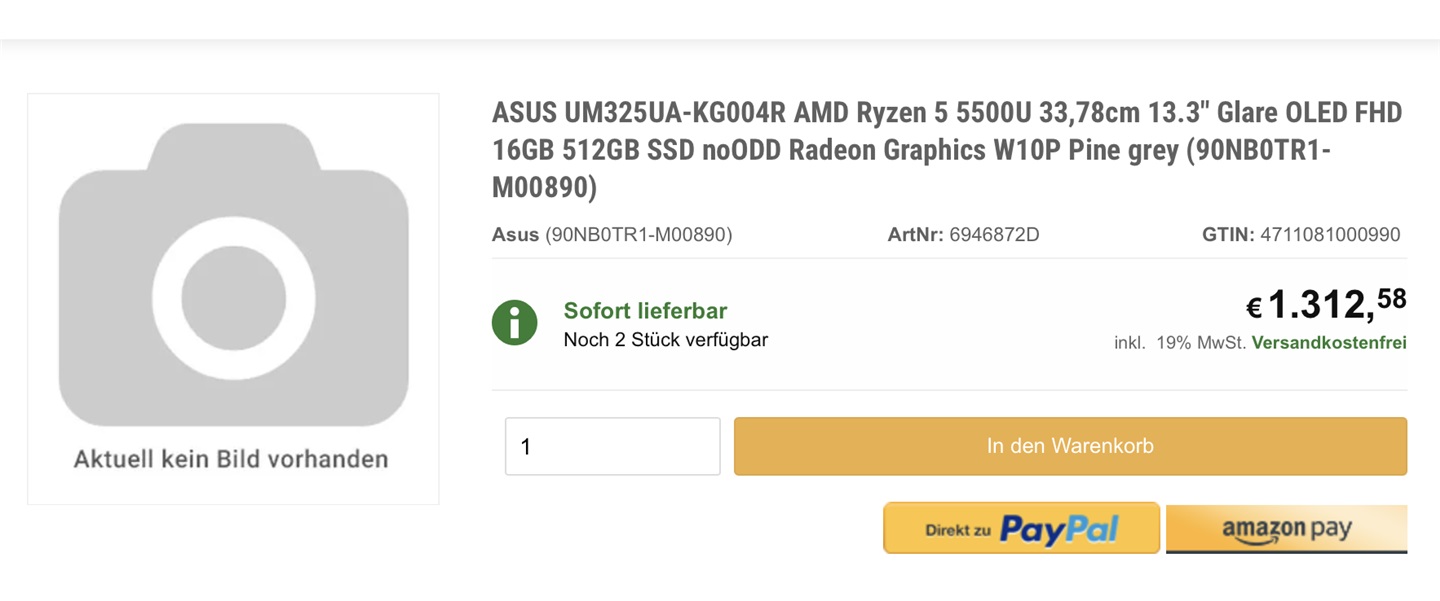This screenshot has height=601, width=1440.
Task: Pay using the amazon pay button
Action: [1286, 529]
